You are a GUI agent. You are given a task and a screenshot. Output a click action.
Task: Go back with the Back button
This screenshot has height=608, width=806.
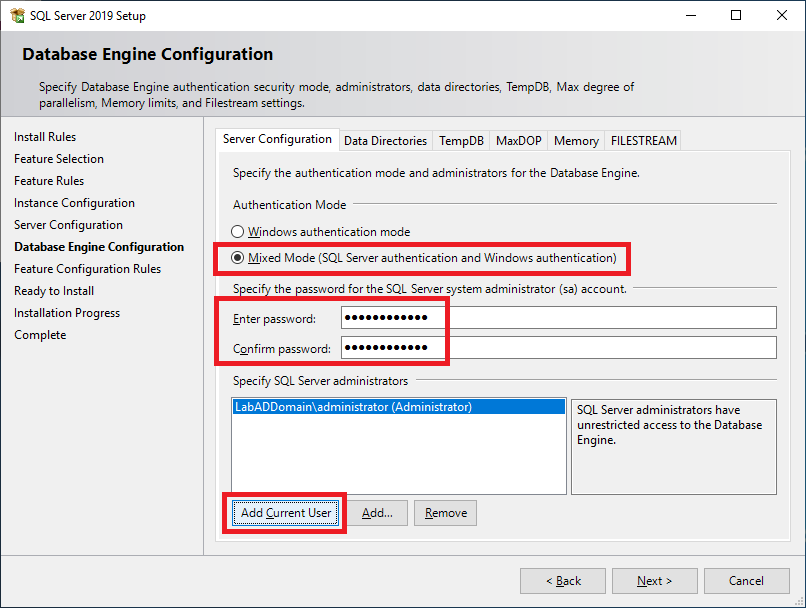[562, 581]
